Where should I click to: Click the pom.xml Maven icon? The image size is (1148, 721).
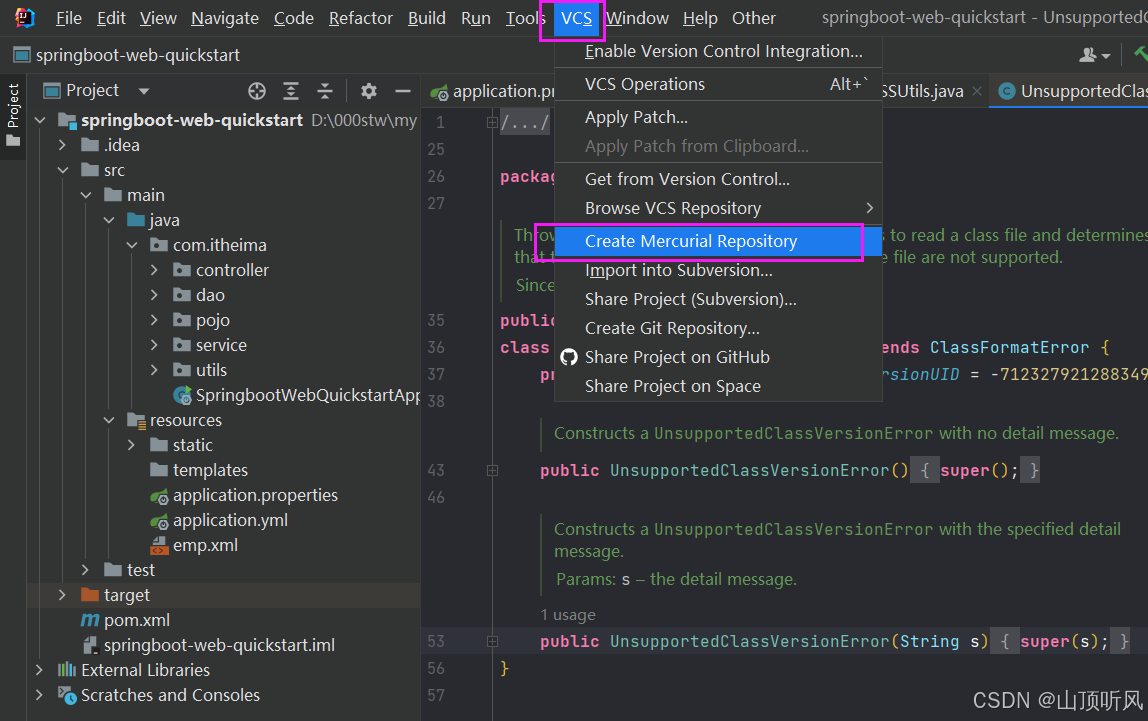pos(90,620)
